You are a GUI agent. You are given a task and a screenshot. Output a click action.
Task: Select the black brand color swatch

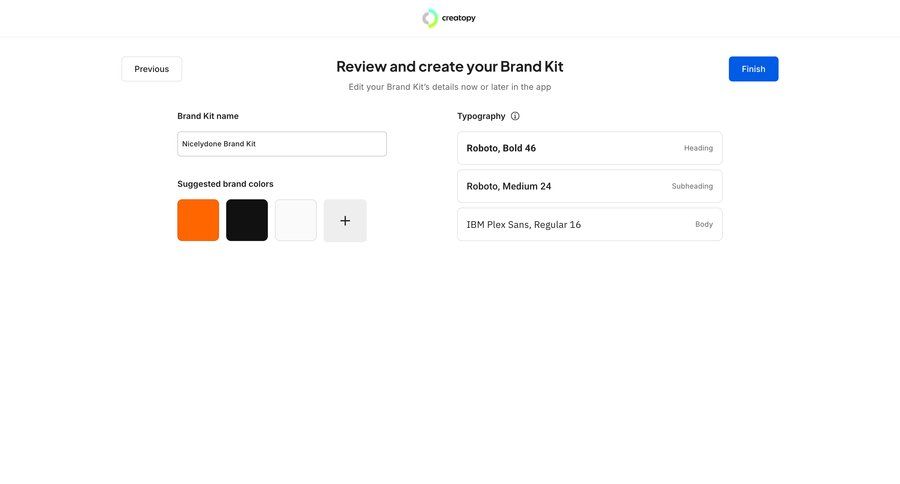(247, 221)
